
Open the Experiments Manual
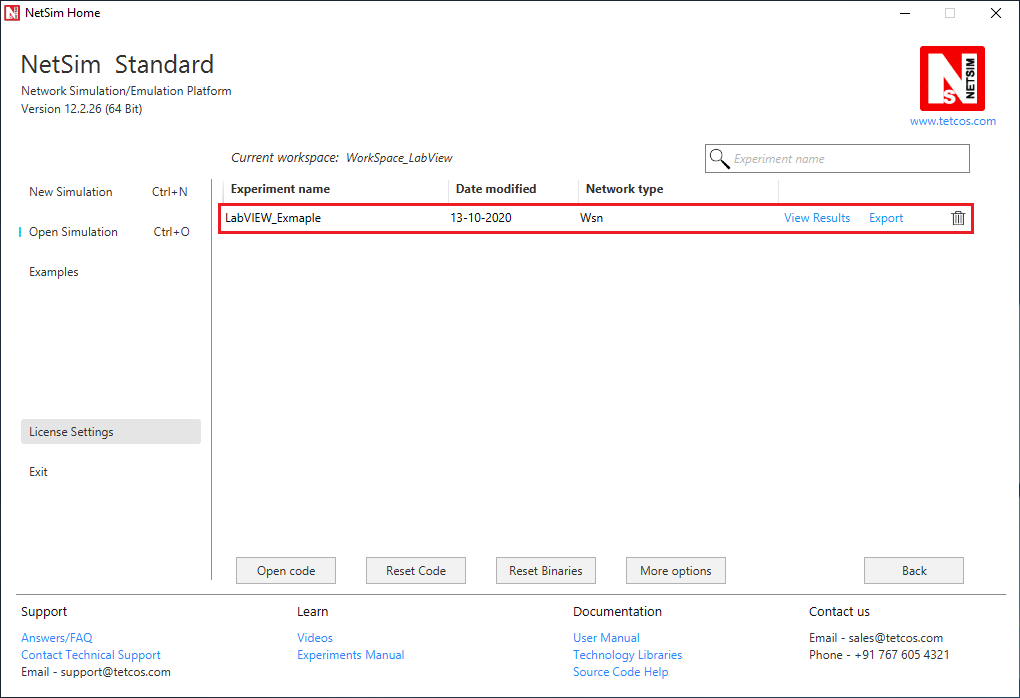click(350, 654)
